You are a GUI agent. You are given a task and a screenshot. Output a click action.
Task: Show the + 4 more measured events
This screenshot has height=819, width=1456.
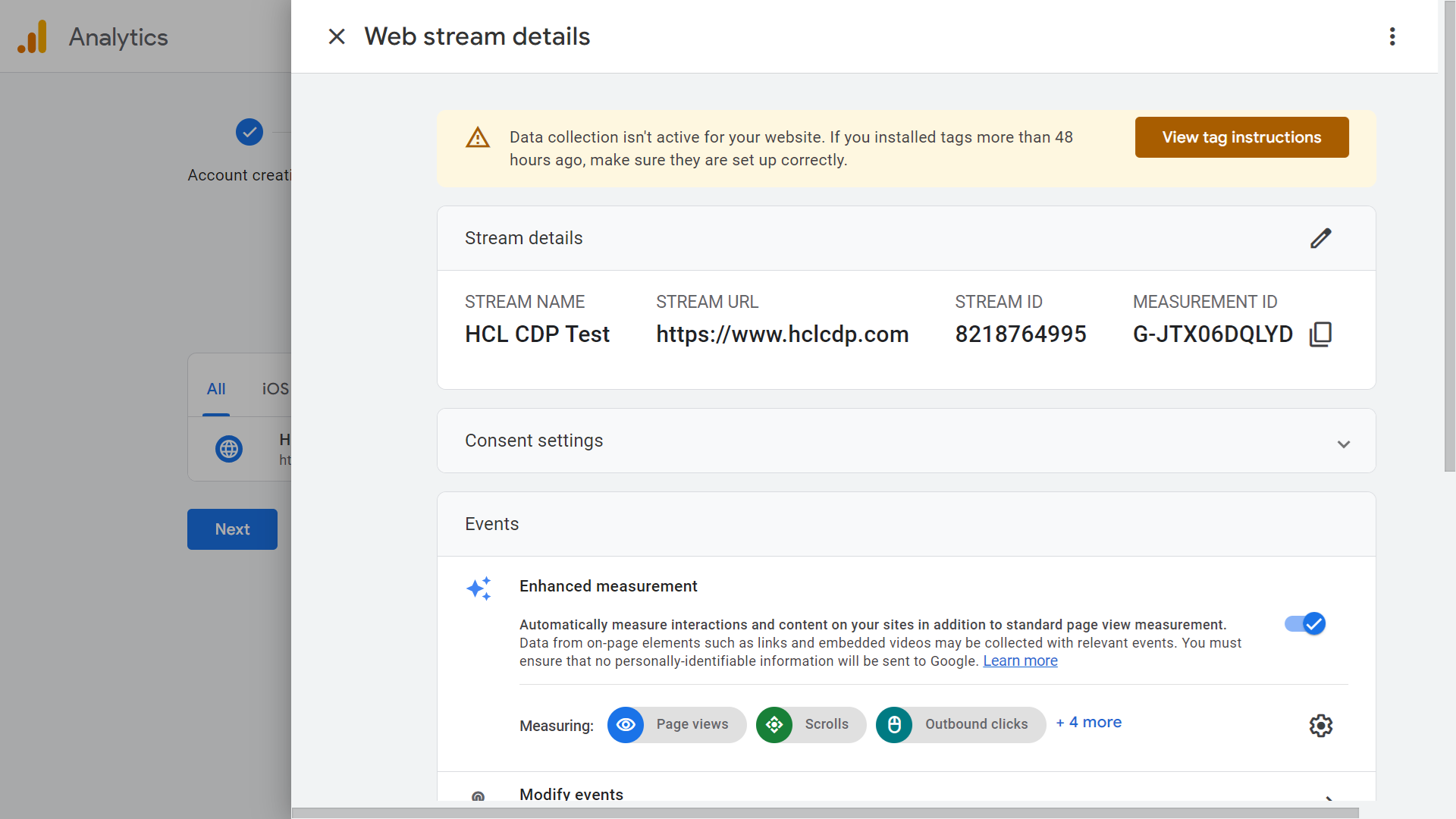coord(1088,723)
